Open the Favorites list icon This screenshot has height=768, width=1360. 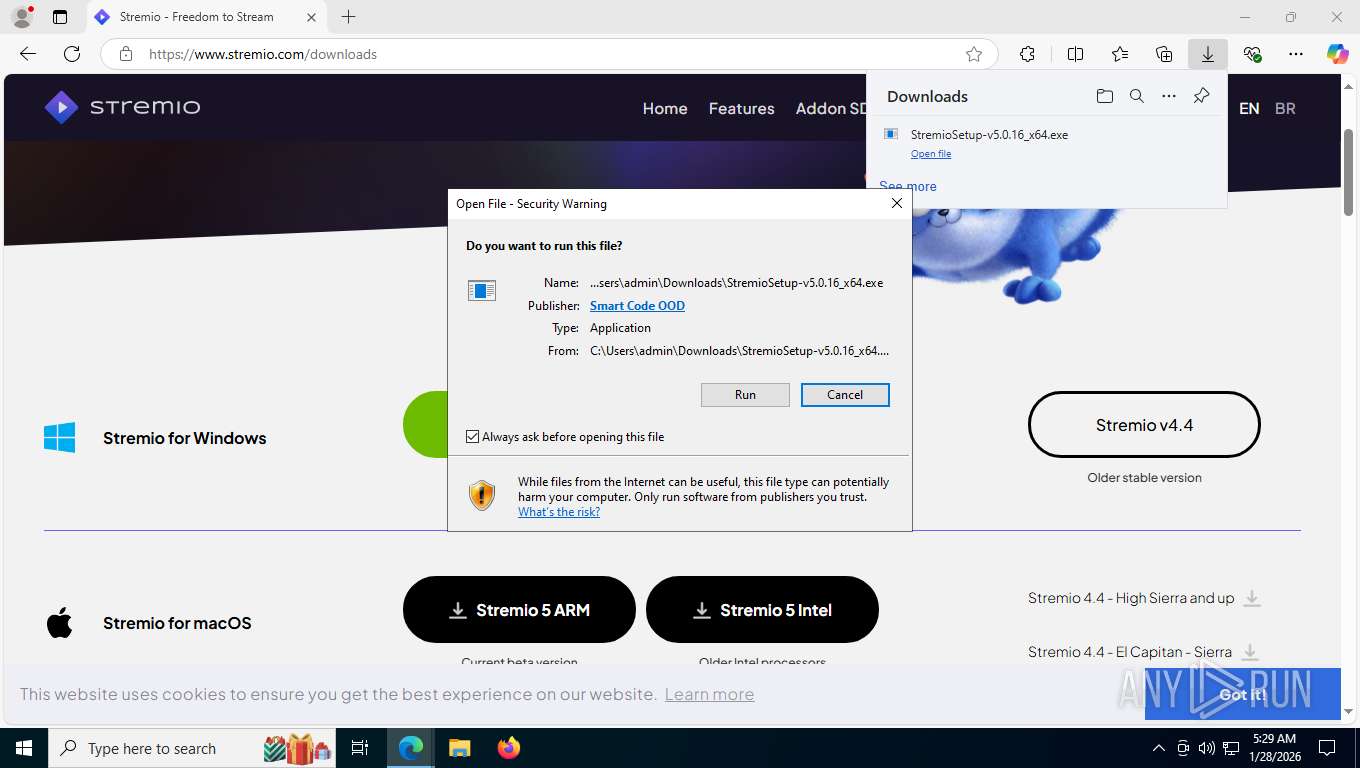1120,54
